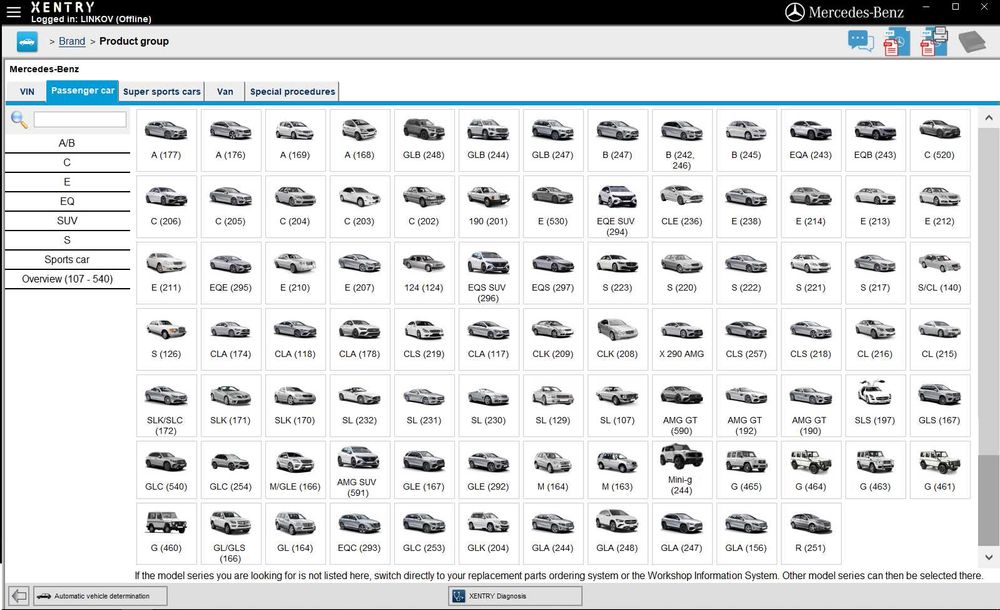Viewport: 1000px width, 610px height.
Task: Filter by the S class category
Action: point(67,240)
